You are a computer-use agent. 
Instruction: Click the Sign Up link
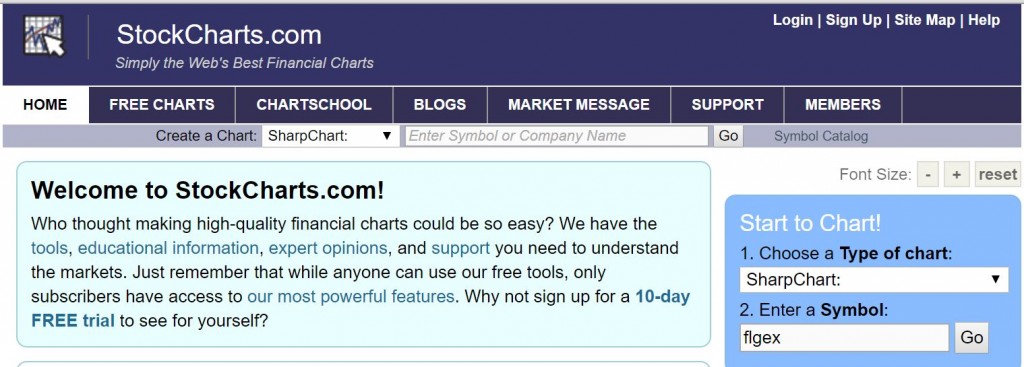854,20
